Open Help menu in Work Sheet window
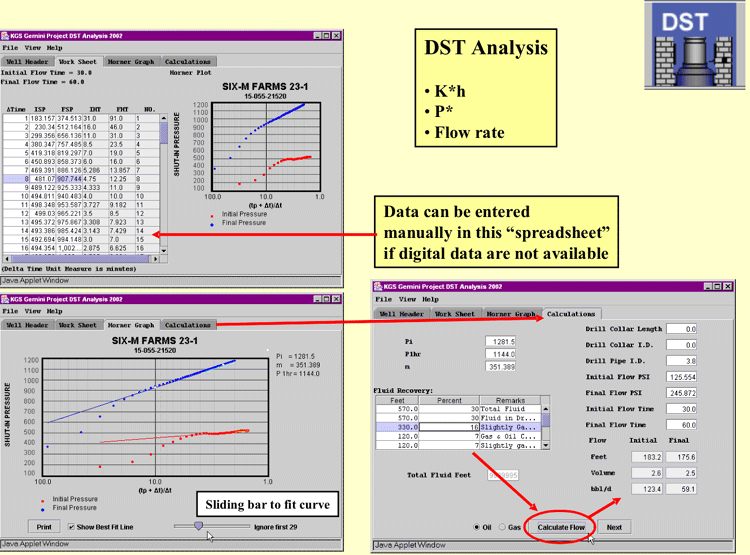The width and height of the screenshot is (750, 555). [x=55, y=48]
